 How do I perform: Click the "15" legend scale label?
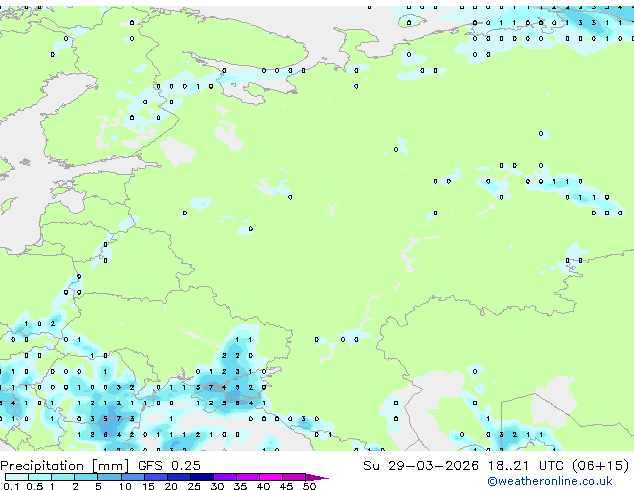click(148, 486)
